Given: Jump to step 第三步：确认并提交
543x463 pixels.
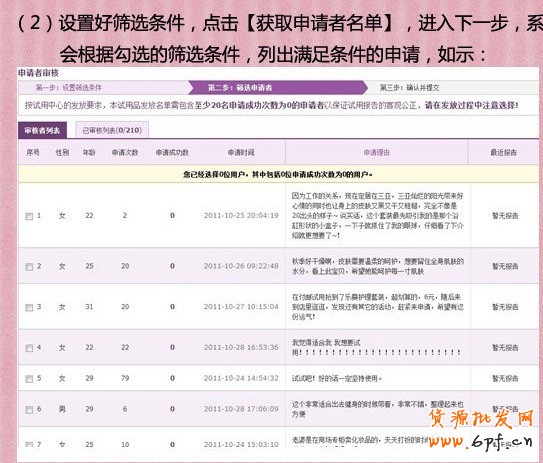Looking at the screenshot, I should (409, 88).
